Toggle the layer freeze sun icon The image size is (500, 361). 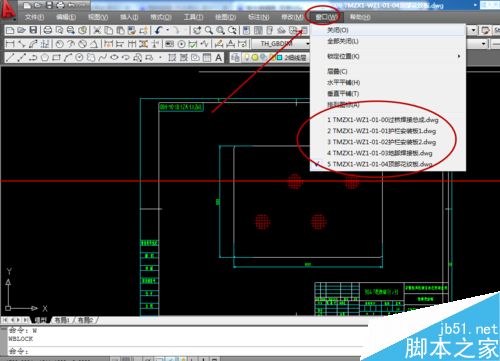point(255,58)
